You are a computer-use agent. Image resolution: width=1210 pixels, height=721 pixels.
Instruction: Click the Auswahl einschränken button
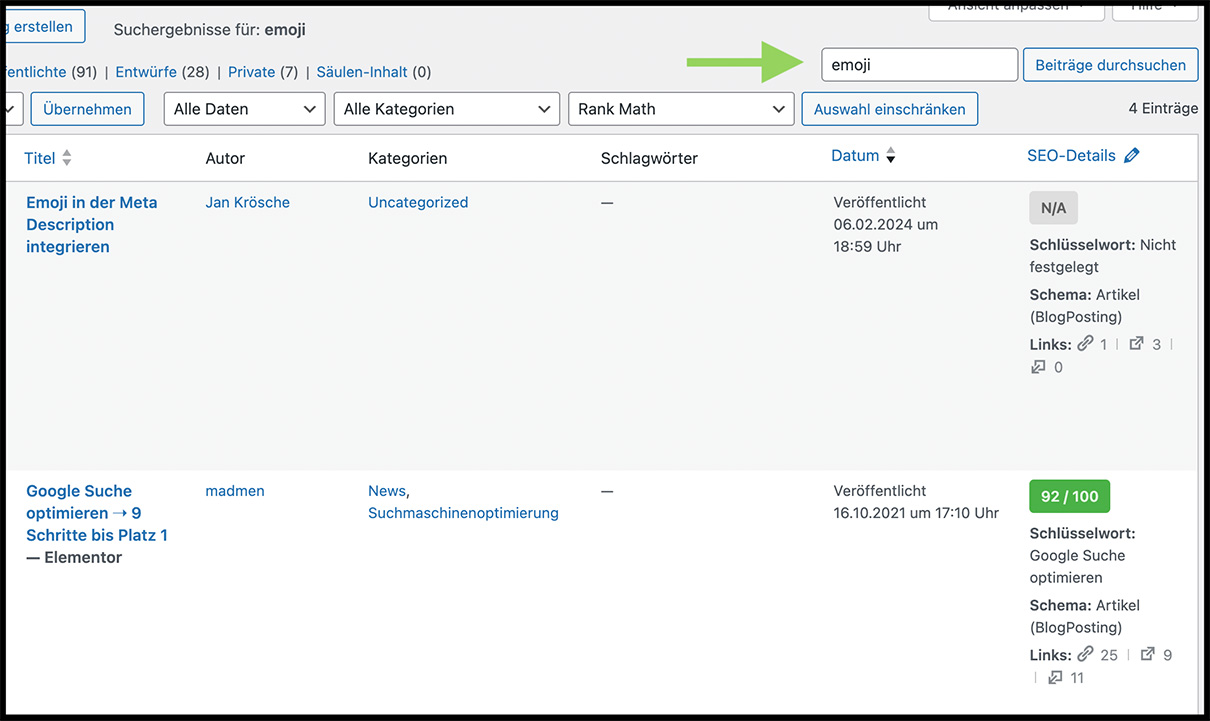pyautogui.click(x=889, y=109)
